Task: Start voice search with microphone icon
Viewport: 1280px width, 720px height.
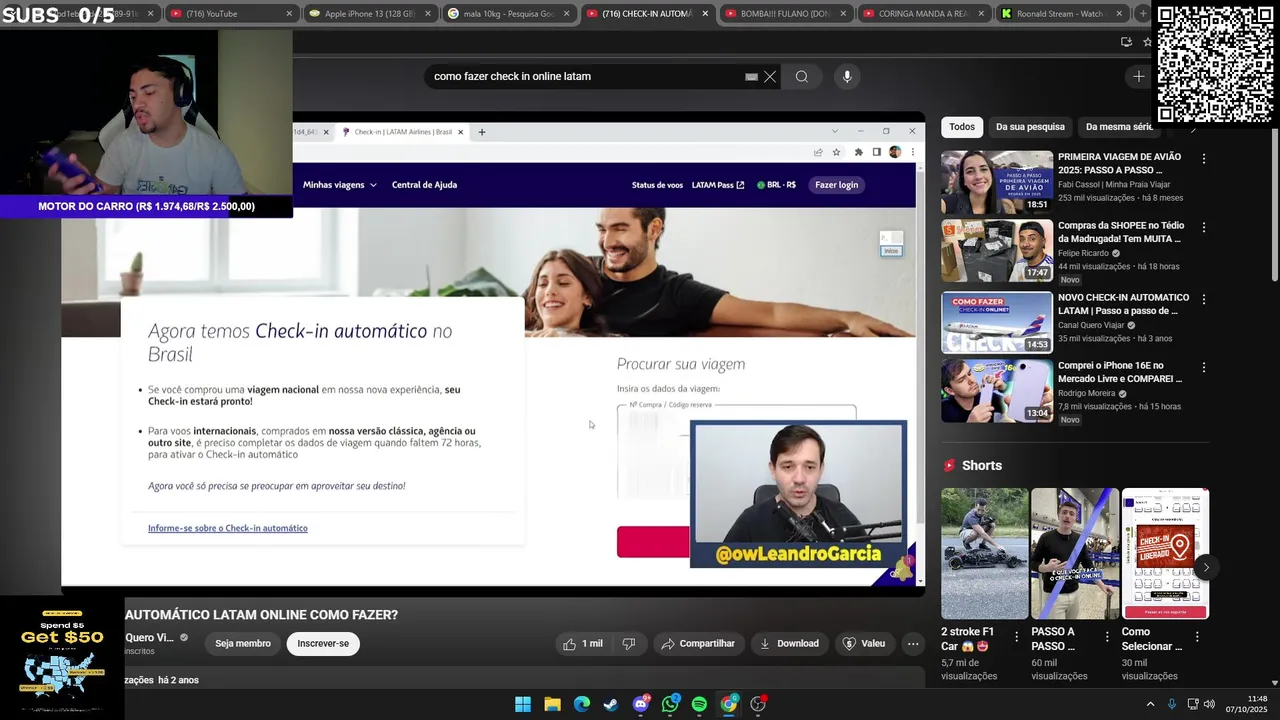Action: tap(847, 77)
